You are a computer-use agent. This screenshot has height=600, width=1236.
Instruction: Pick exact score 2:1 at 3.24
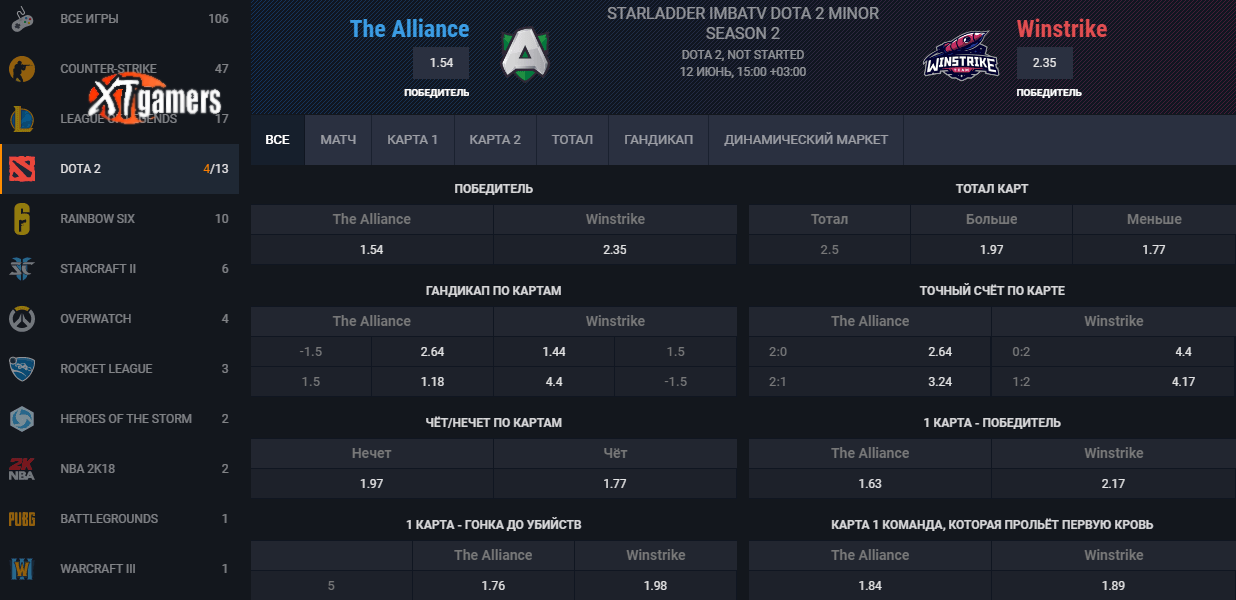[x=870, y=382]
